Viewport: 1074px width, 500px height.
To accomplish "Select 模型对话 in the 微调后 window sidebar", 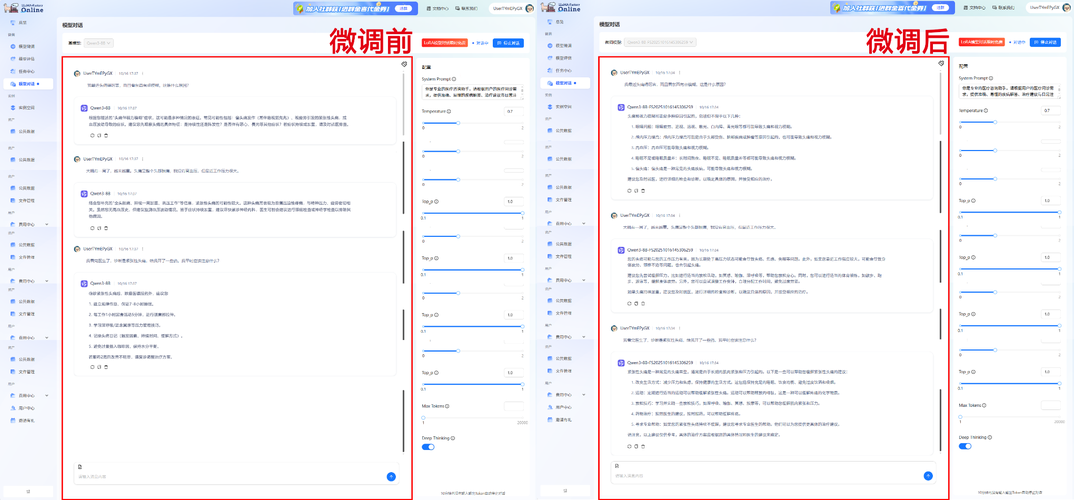I will (564, 83).
